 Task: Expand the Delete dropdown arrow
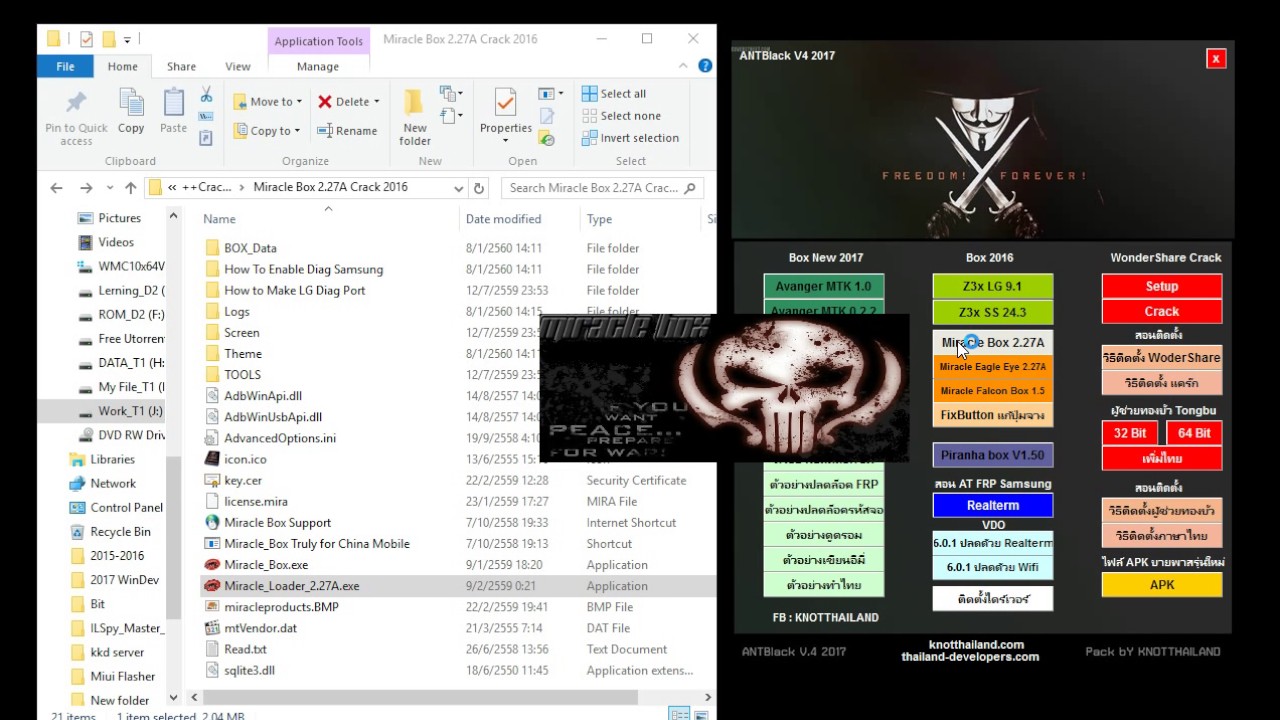click(376, 102)
